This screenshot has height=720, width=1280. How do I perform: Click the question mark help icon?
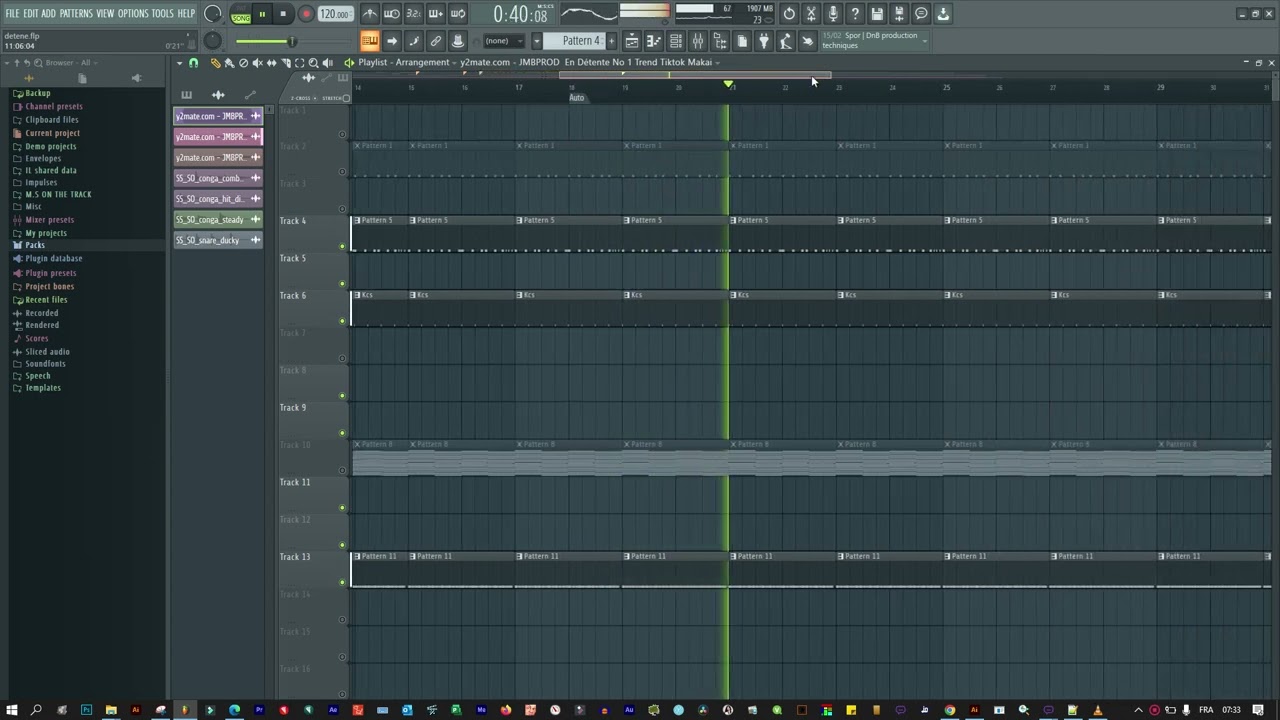(855, 14)
